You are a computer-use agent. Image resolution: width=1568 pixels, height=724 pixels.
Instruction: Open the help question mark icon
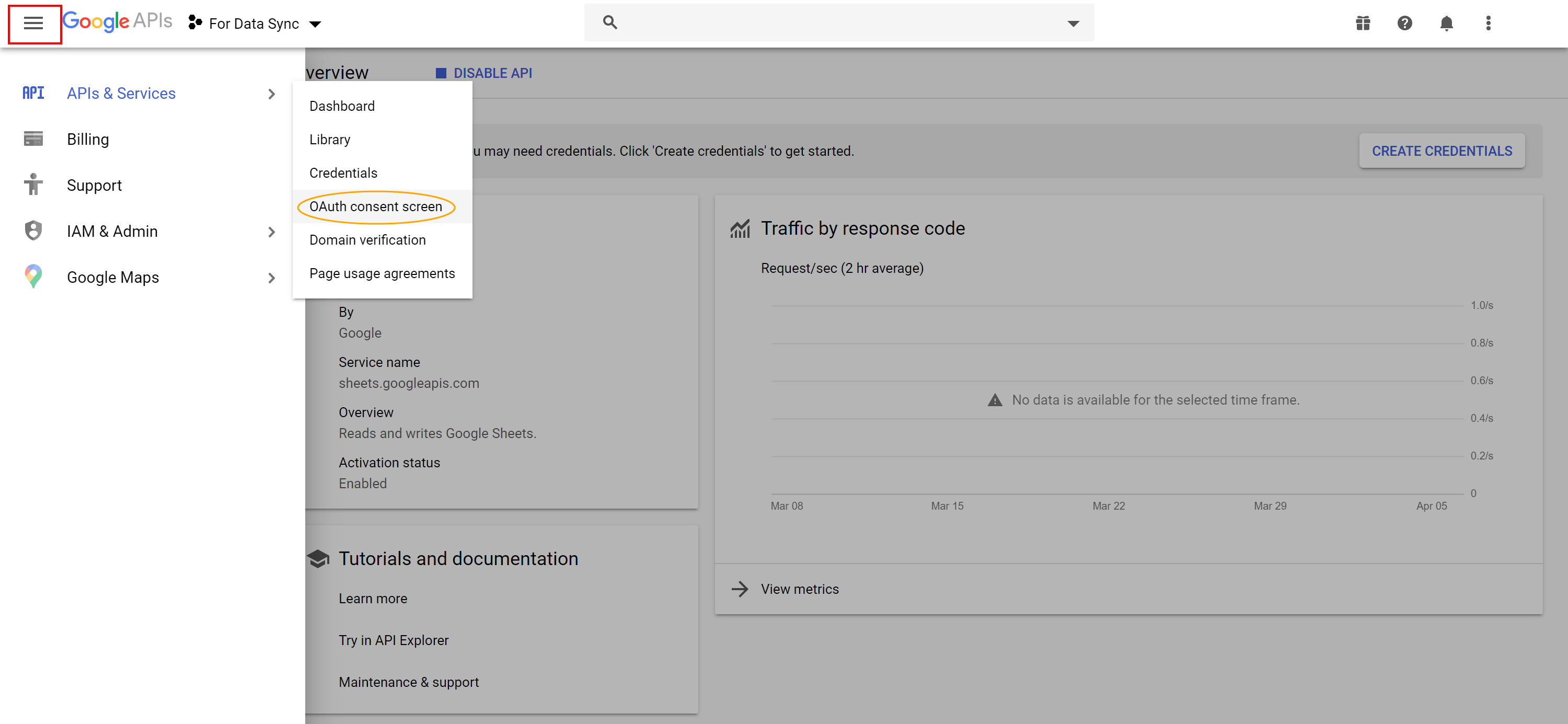click(1404, 23)
